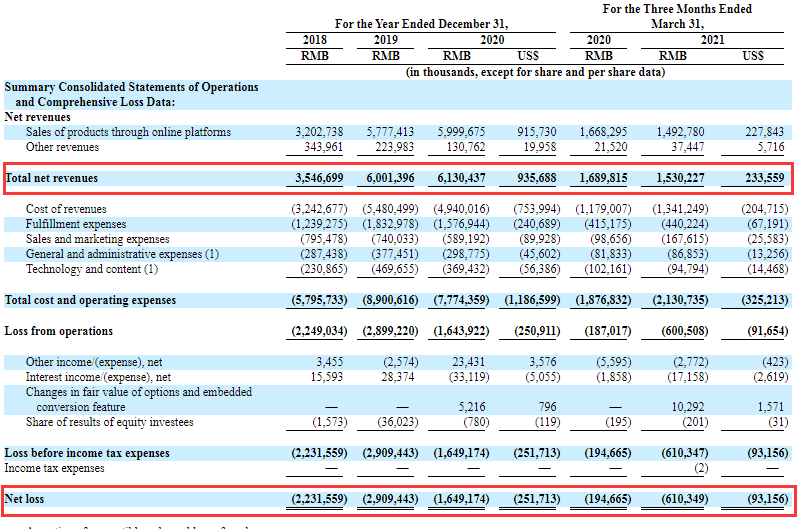Screen dimensions: 801x529
Task: Click the Total cost and operating expenses label
Action: [x=90, y=300]
